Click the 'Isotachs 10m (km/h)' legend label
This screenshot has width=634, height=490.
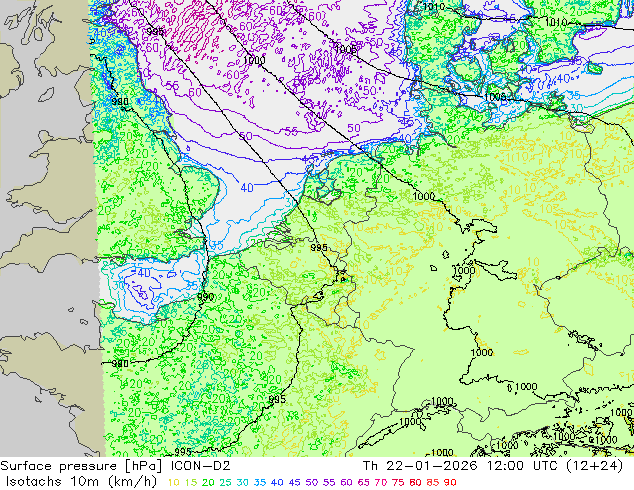point(81,482)
